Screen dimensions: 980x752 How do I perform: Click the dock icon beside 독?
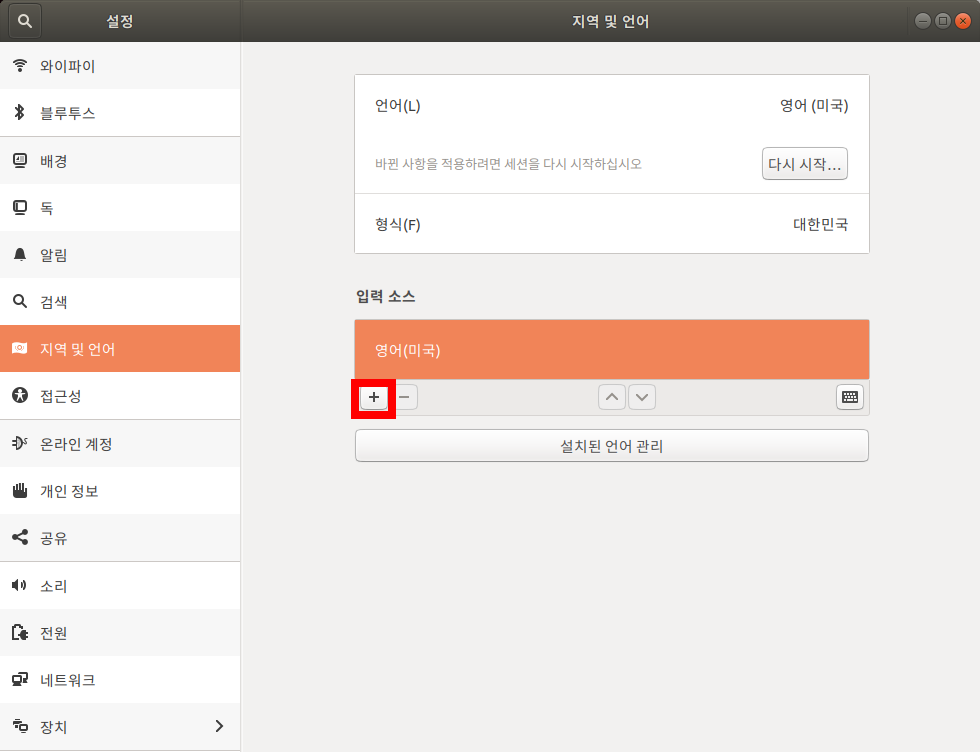point(20,208)
